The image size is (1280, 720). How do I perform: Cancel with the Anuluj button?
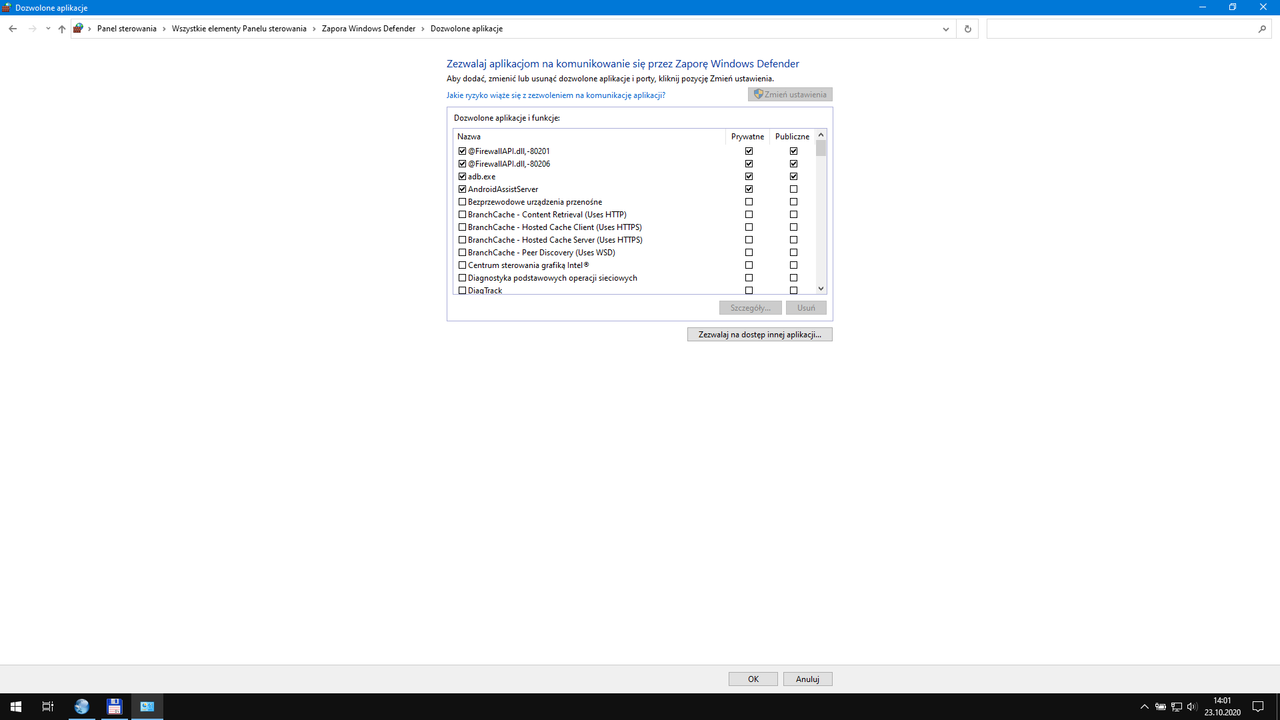(808, 679)
